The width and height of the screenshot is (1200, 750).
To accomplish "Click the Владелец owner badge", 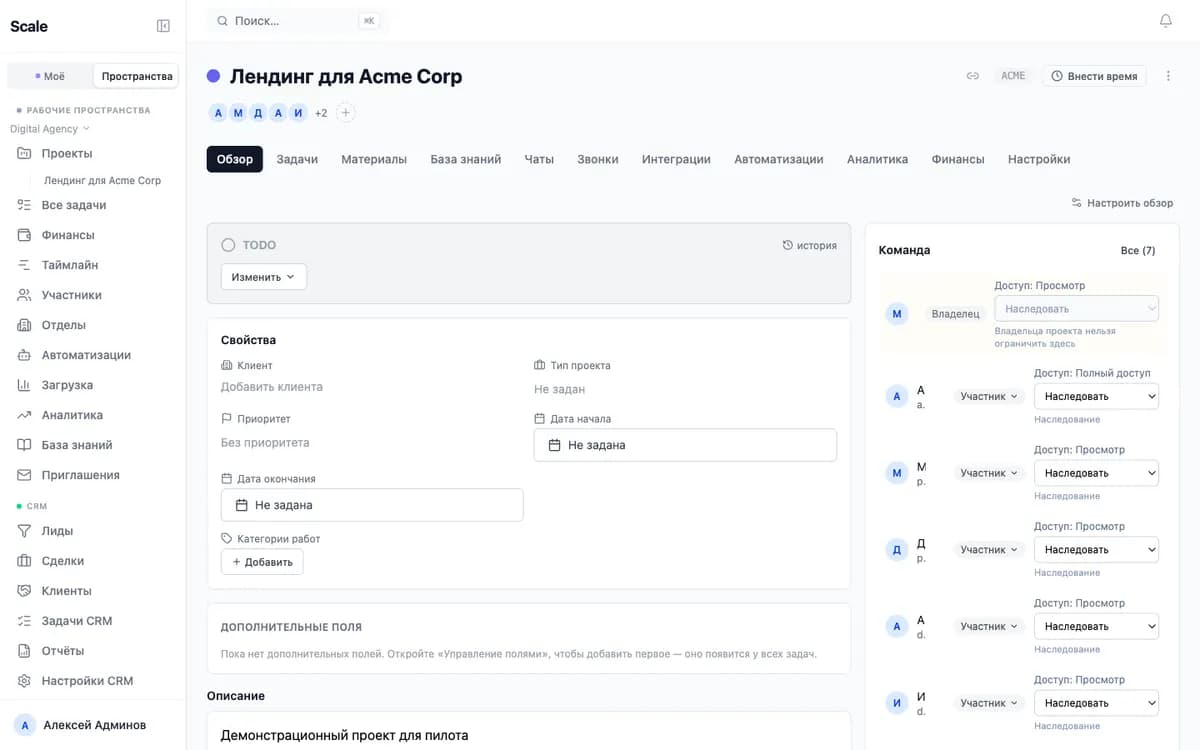I will 955,314.
